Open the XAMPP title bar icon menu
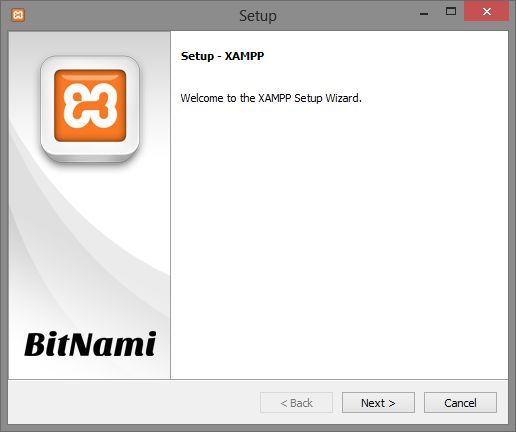 (18, 15)
